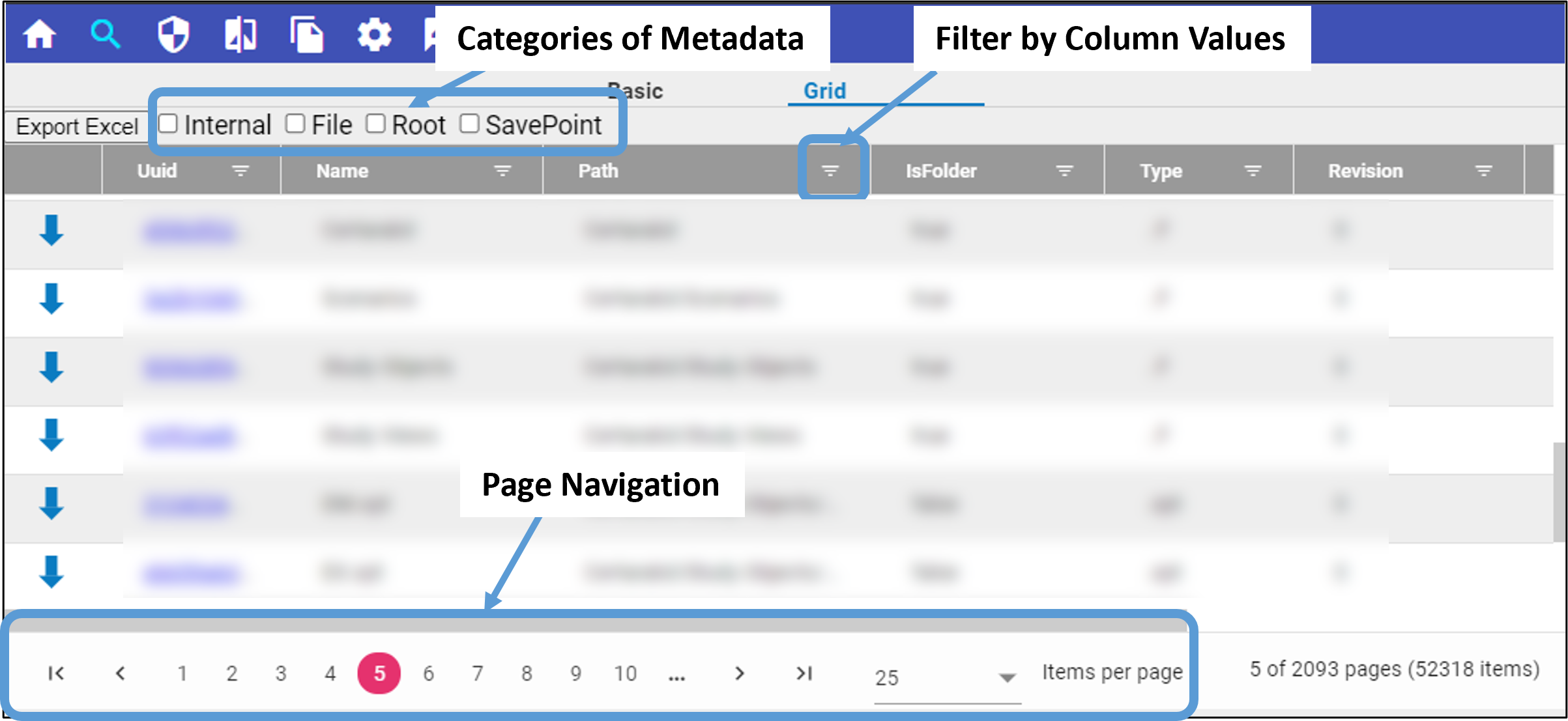Click the Path column filter icon
This screenshot has width=1568, height=721.
click(830, 171)
